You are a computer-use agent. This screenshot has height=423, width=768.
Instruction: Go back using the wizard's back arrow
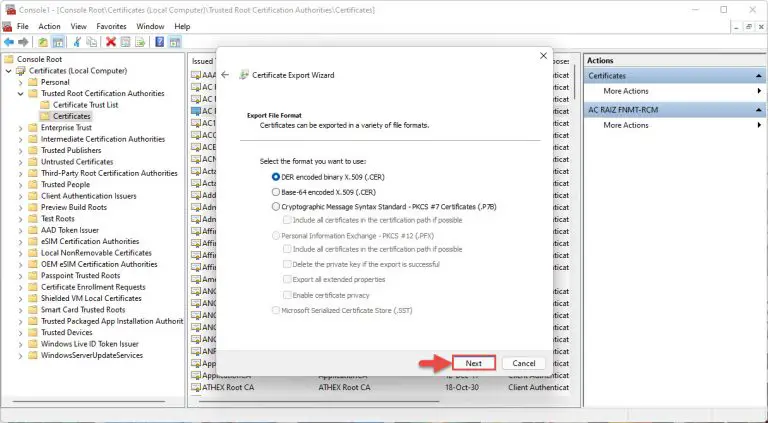point(226,75)
